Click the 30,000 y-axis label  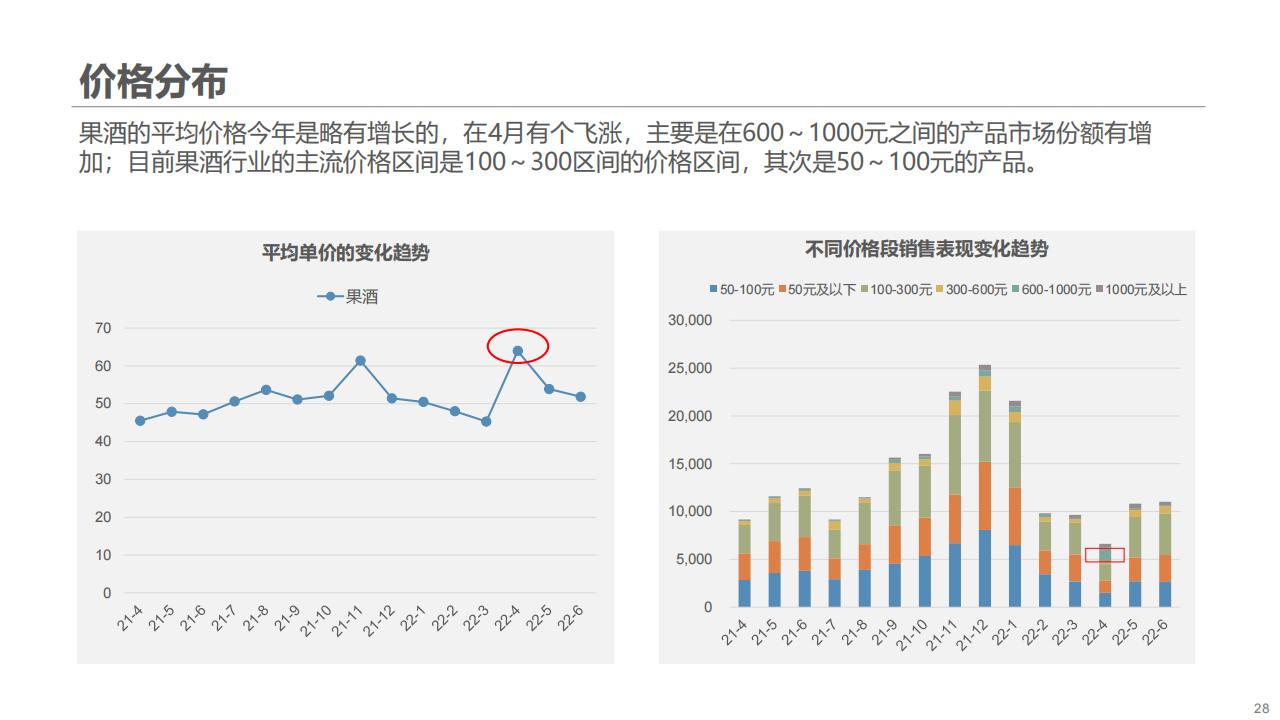[x=689, y=320]
